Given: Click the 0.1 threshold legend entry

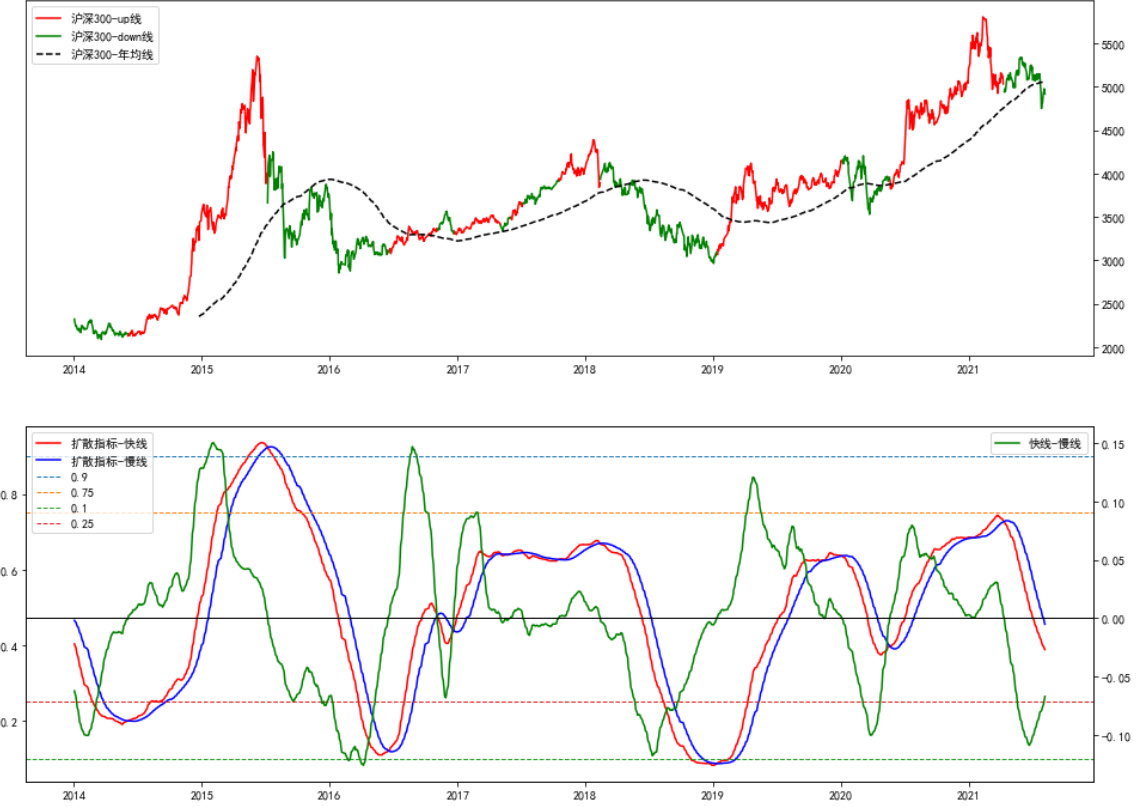Looking at the screenshot, I should point(79,509).
